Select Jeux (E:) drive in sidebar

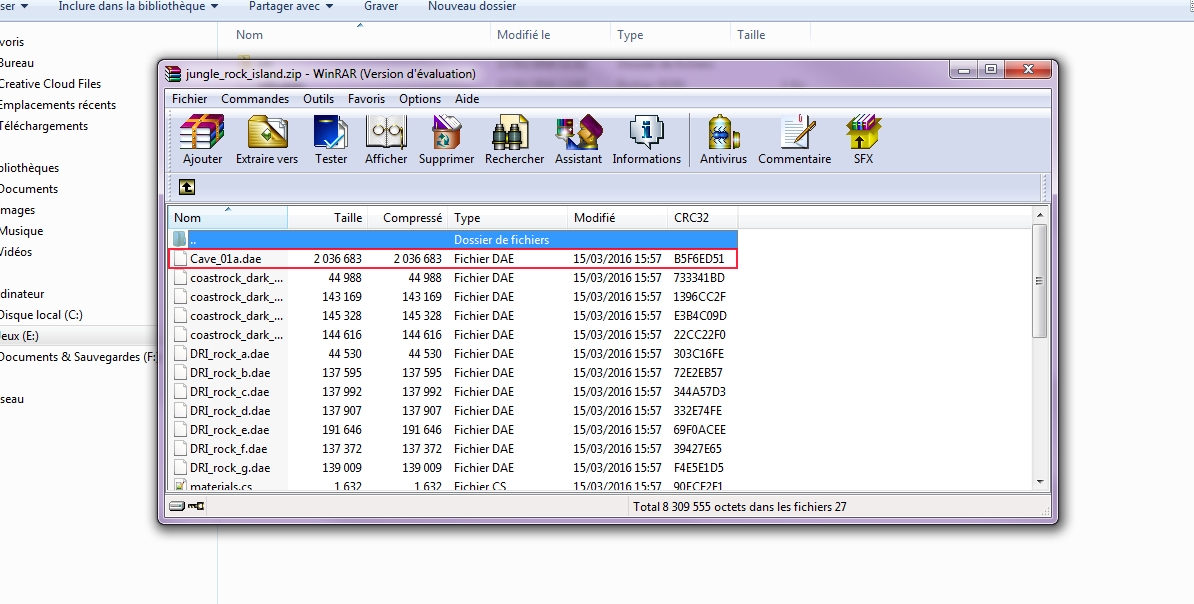coord(20,335)
